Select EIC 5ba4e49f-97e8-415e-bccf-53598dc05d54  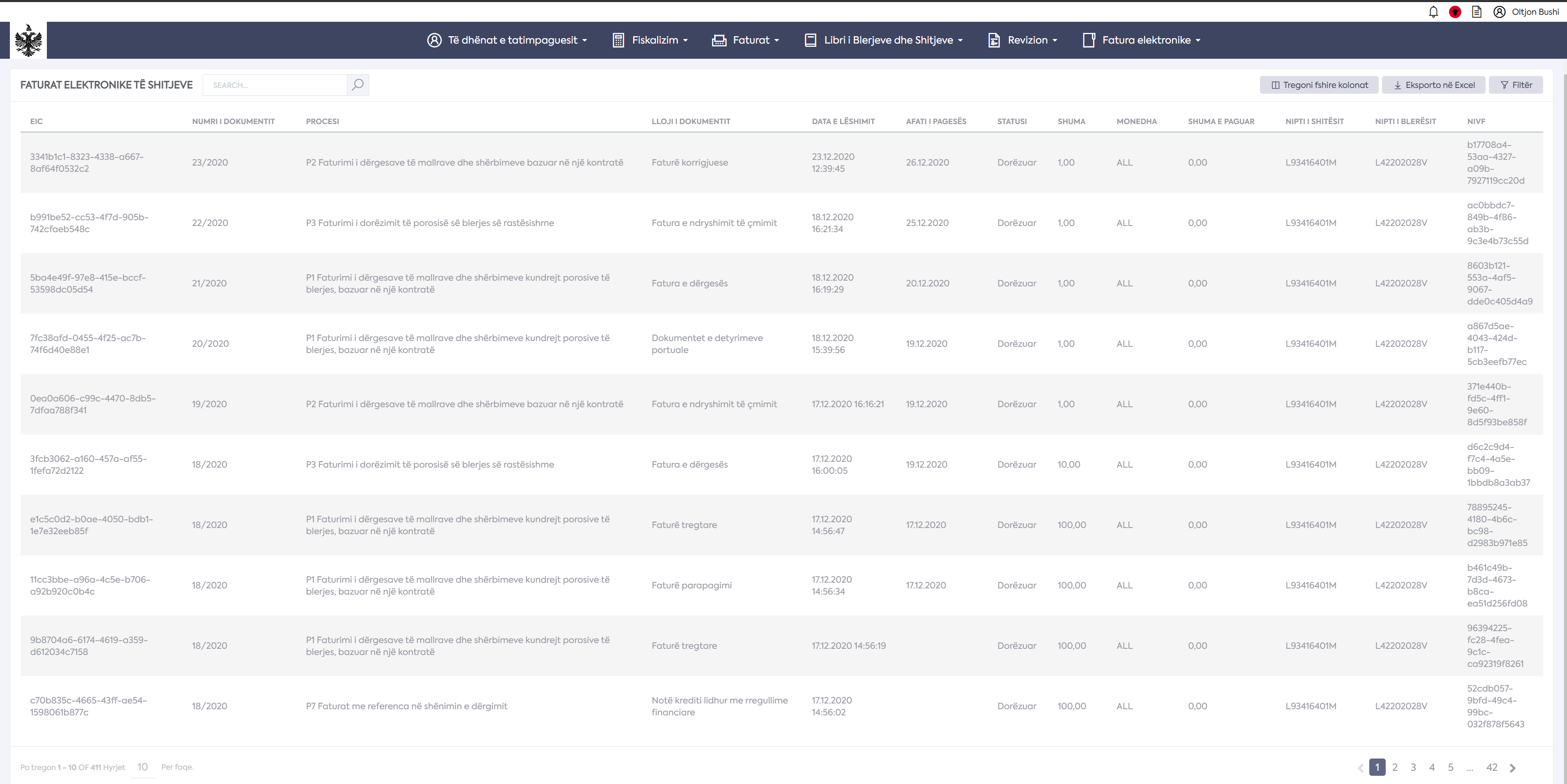(88, 283)
